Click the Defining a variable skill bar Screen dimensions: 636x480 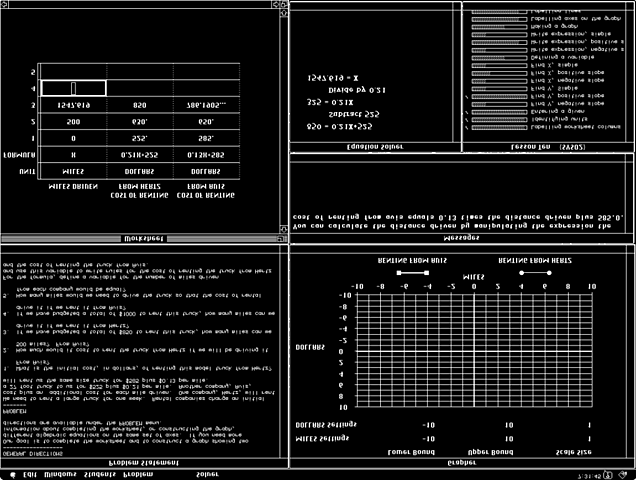click(x=499, y=58)
